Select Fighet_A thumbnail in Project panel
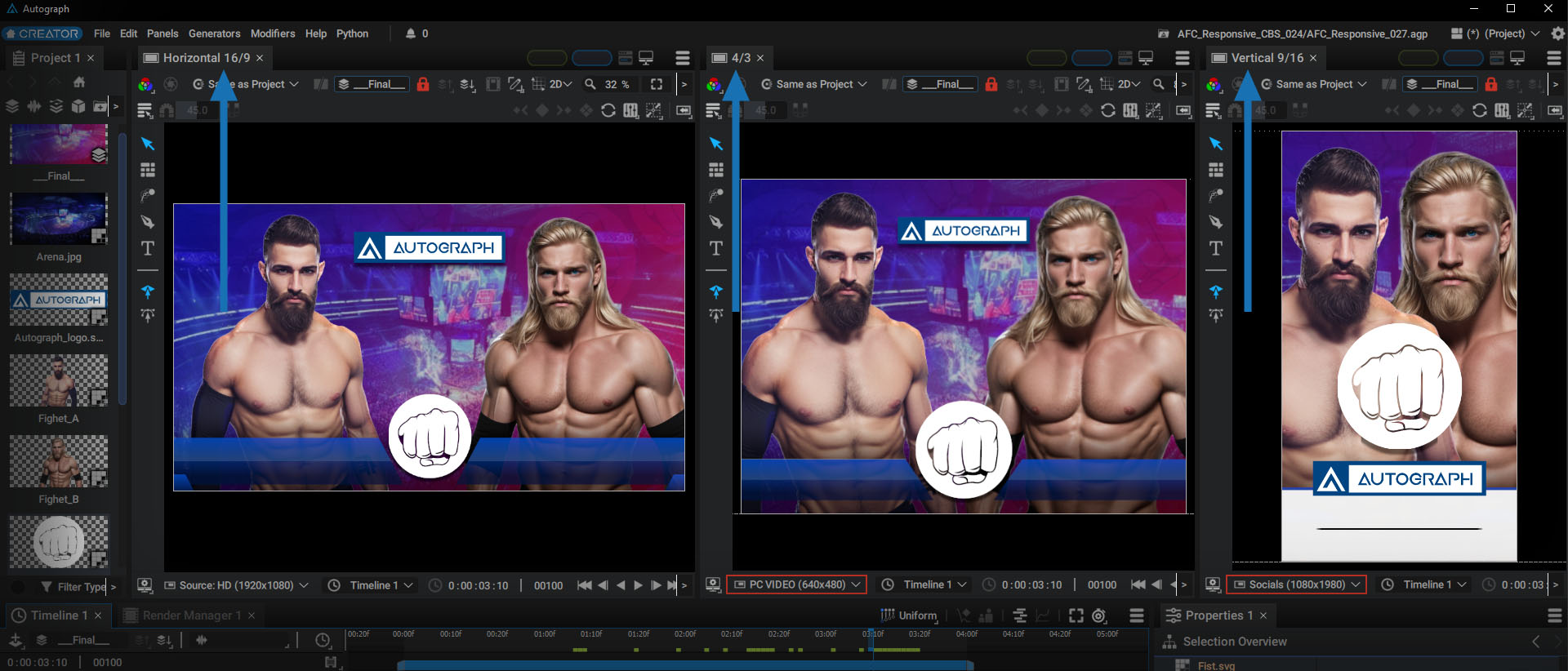 coord(59,380)
